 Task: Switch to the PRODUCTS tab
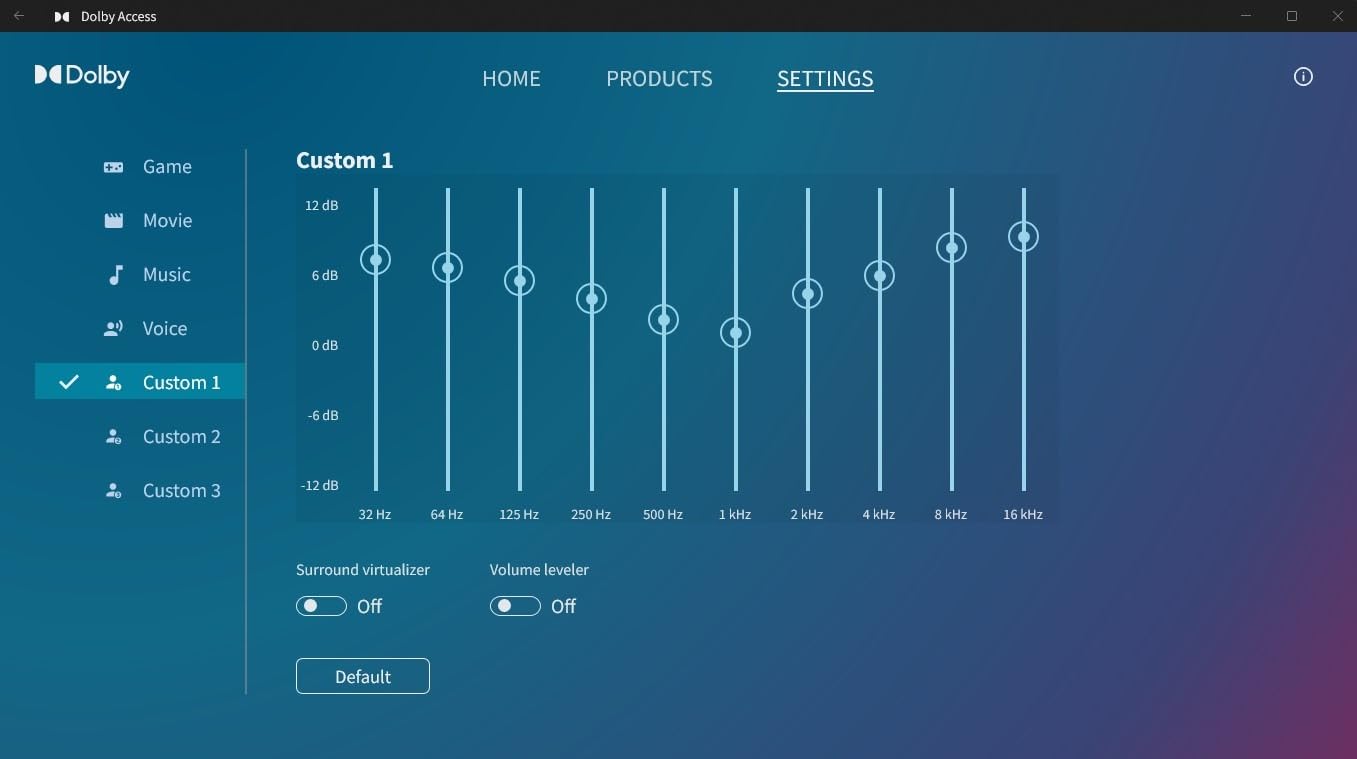click(659, 79)
